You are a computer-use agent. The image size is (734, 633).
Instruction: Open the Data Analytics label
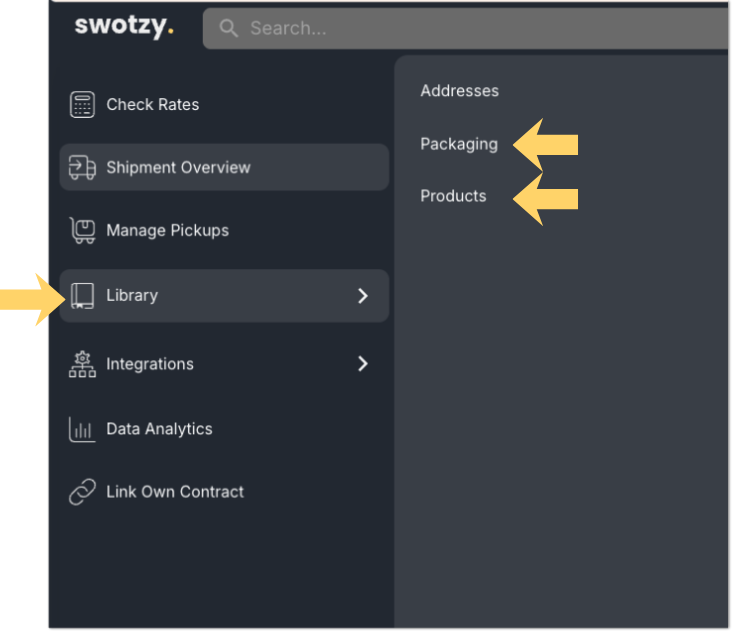(159, 429)
